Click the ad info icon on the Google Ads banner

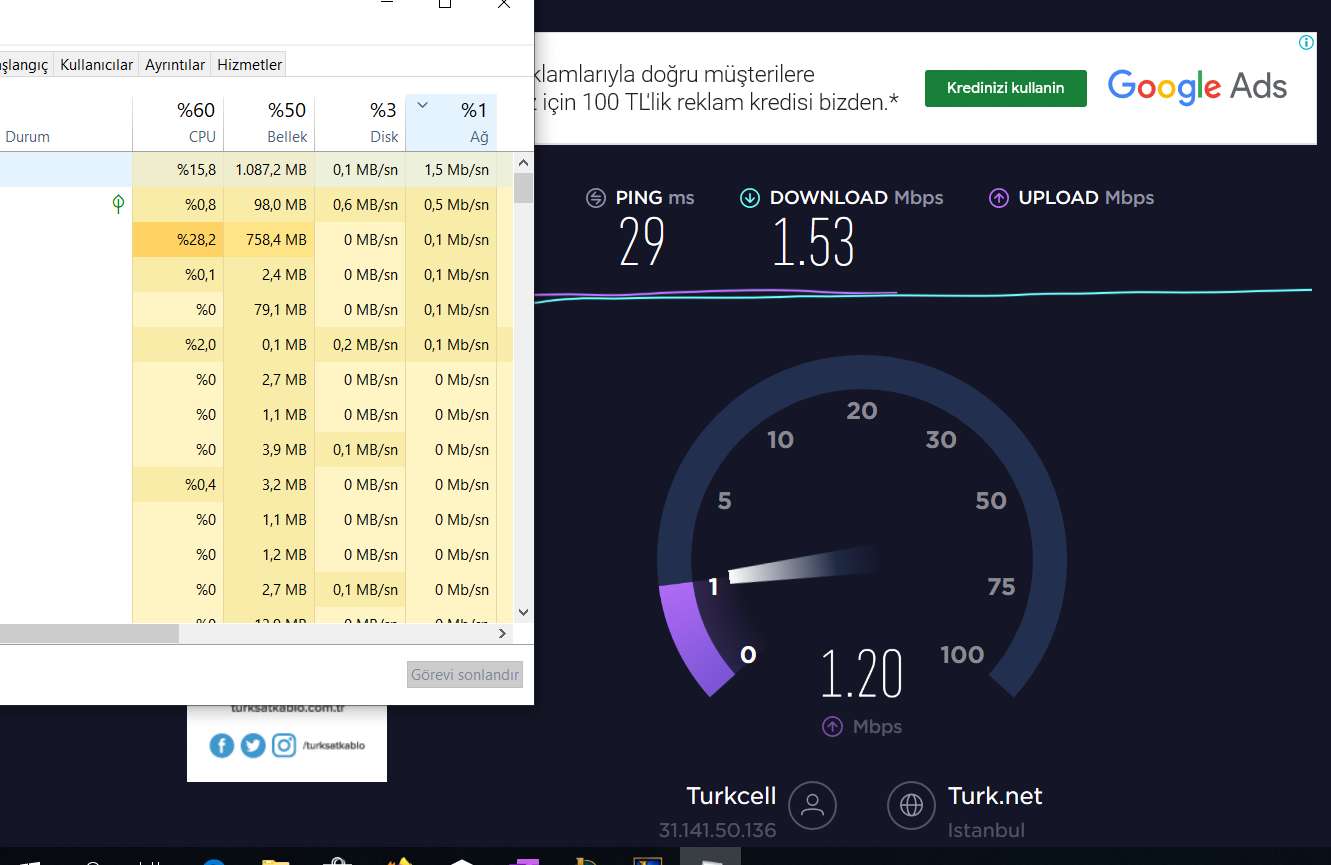[1306, 43]
